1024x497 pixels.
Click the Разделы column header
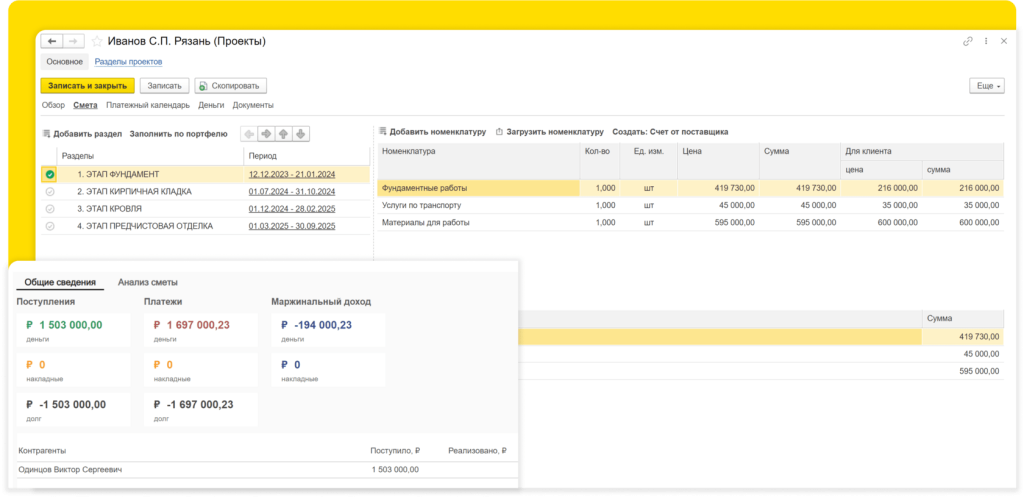coord(150,157)
